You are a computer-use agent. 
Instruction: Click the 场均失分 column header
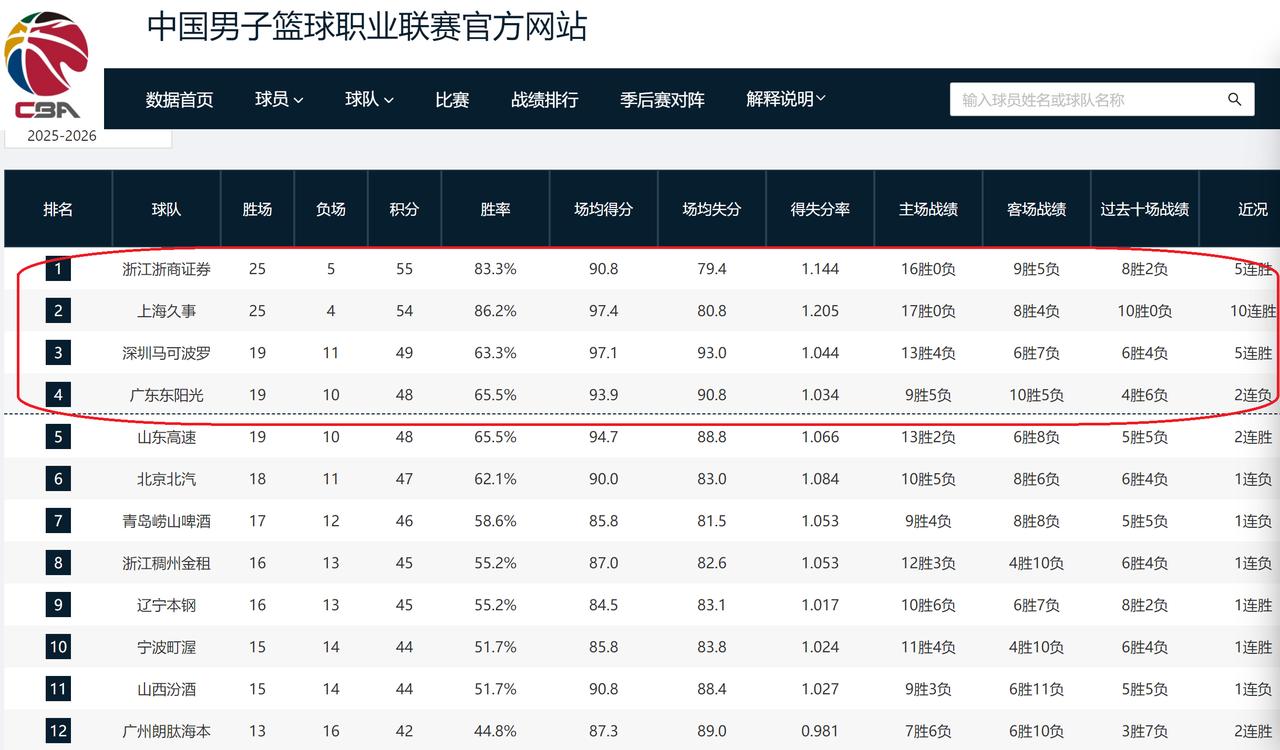[712, 209]
